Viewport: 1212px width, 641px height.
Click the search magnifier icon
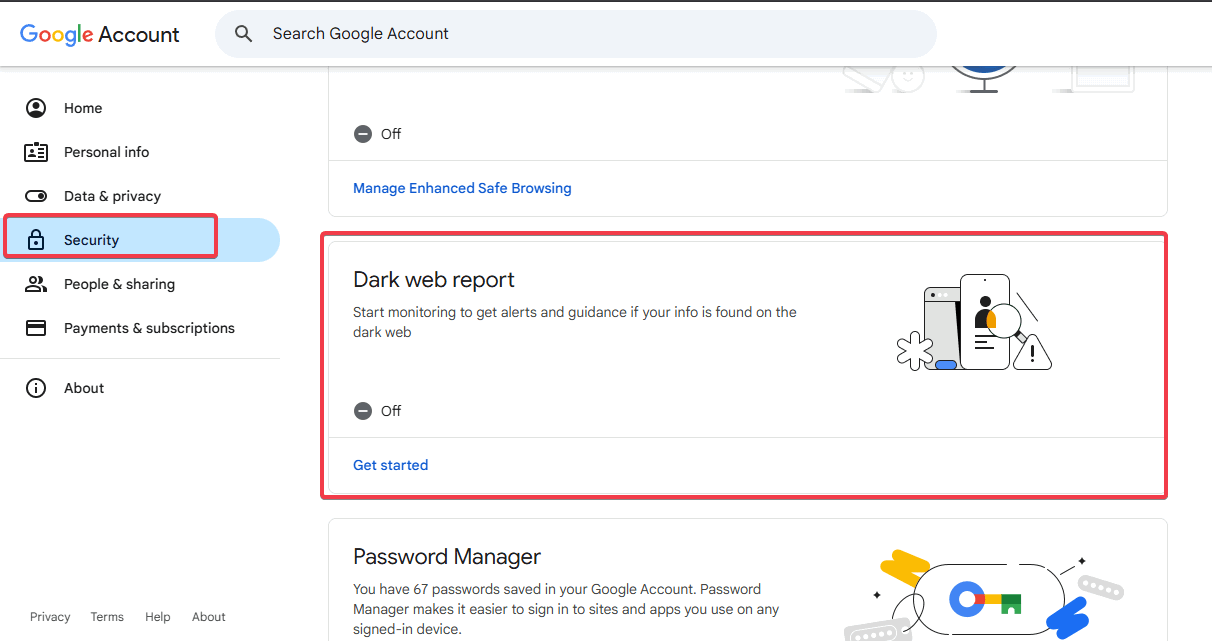(x=243, y=33)
